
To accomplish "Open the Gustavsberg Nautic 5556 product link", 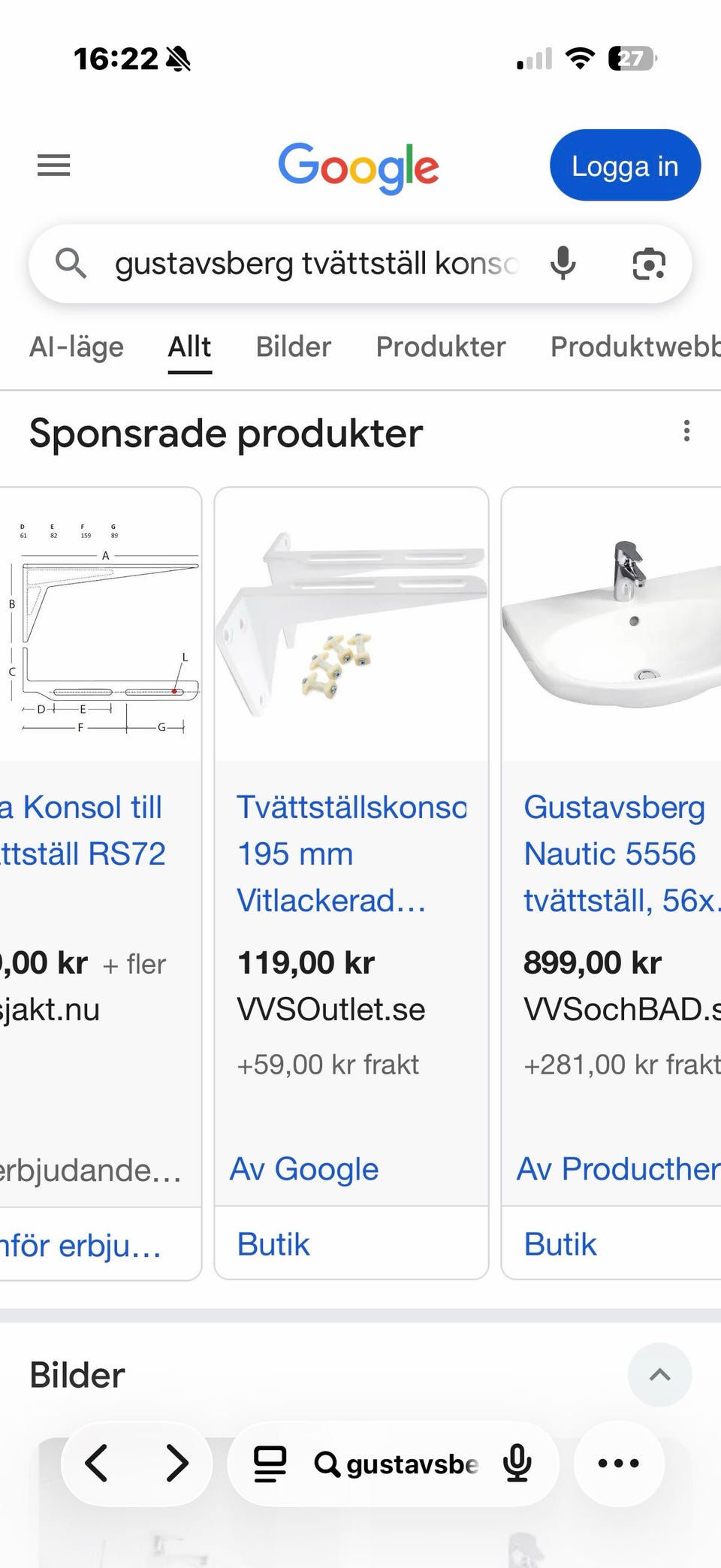I will coord(616,853).
